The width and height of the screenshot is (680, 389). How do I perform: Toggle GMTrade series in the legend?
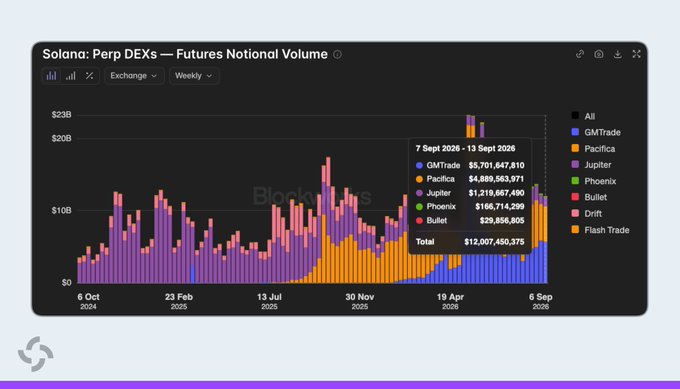[596, 132]
